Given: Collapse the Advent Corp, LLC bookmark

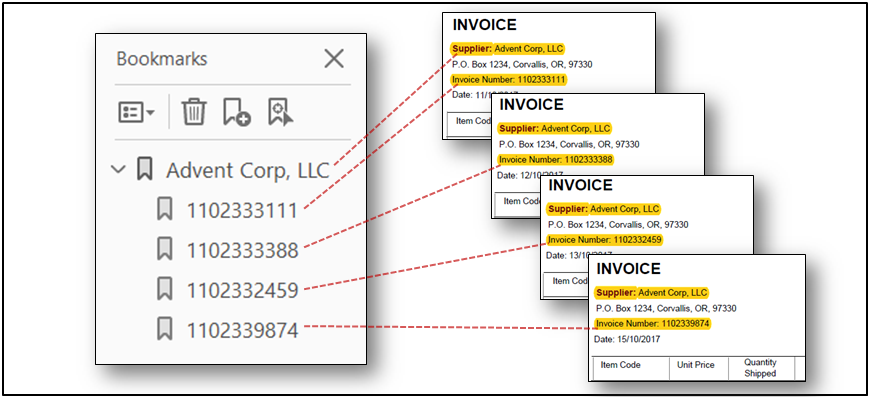Looking at the screenshot, I should pyautogui.click(x=118, y=169).
